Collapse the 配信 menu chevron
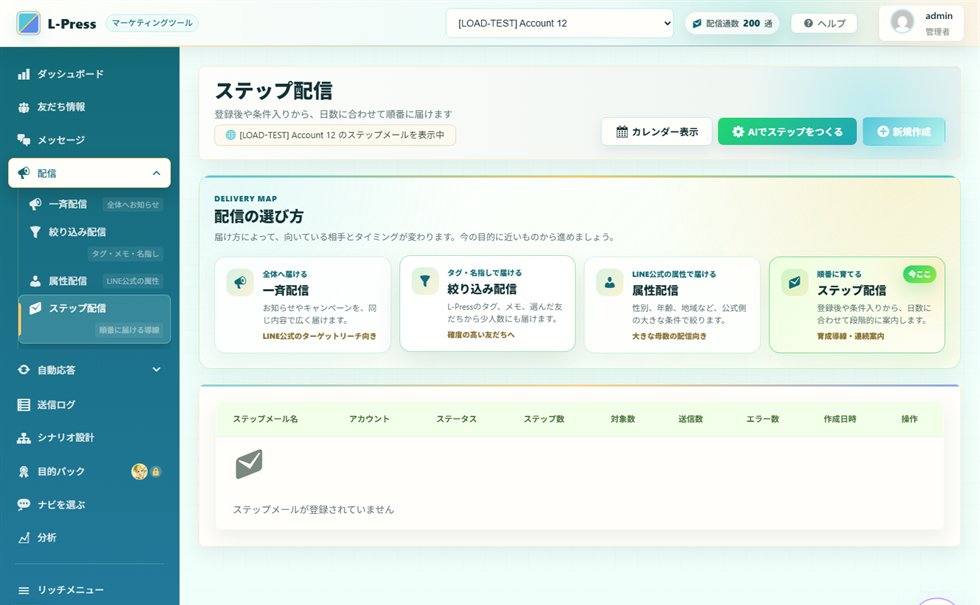Screen dimensions: 980x605 156,173
